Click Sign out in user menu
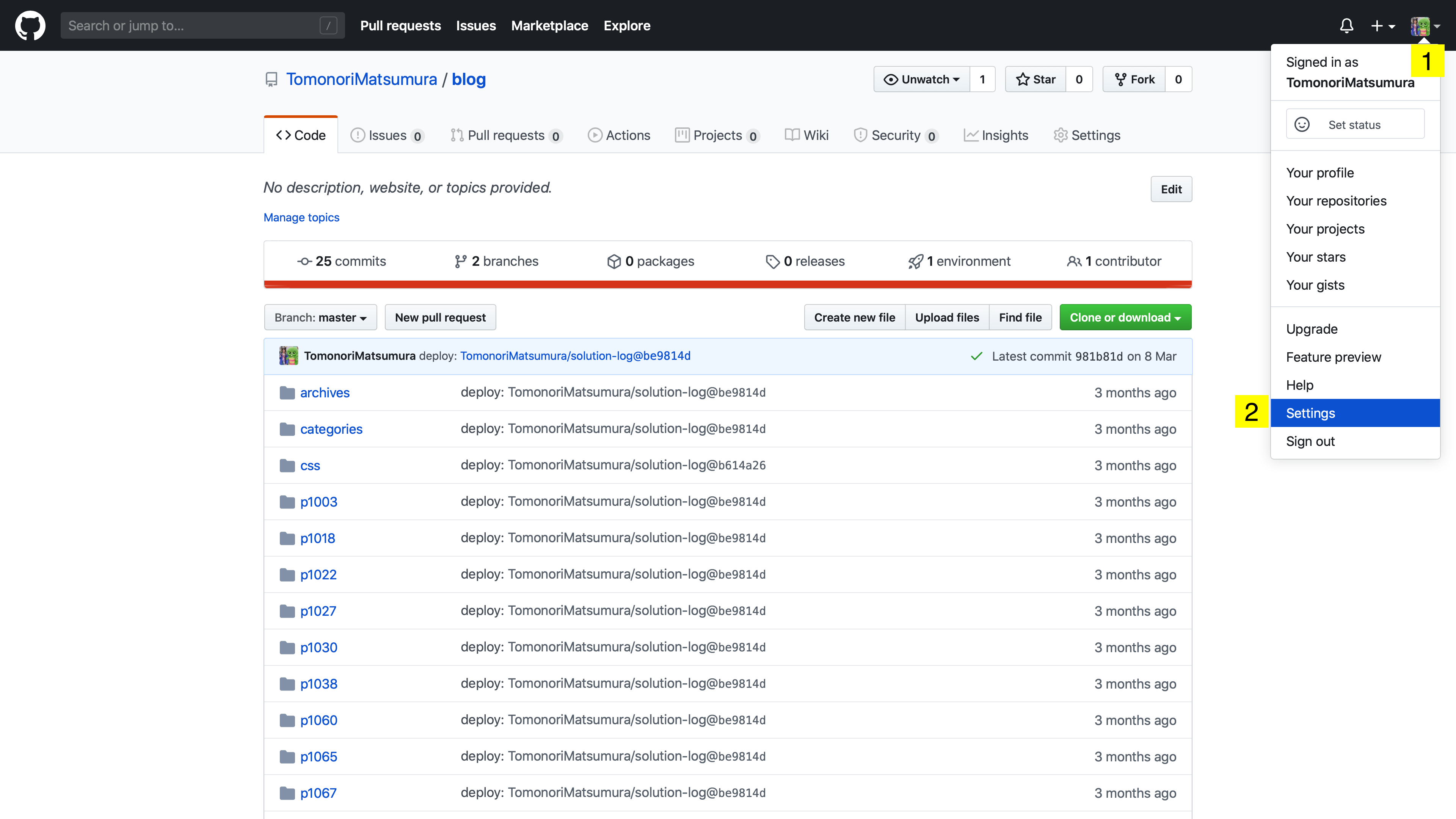Image resolution: width=1456 pixels, height=819 pixels. coord(1355,441)
